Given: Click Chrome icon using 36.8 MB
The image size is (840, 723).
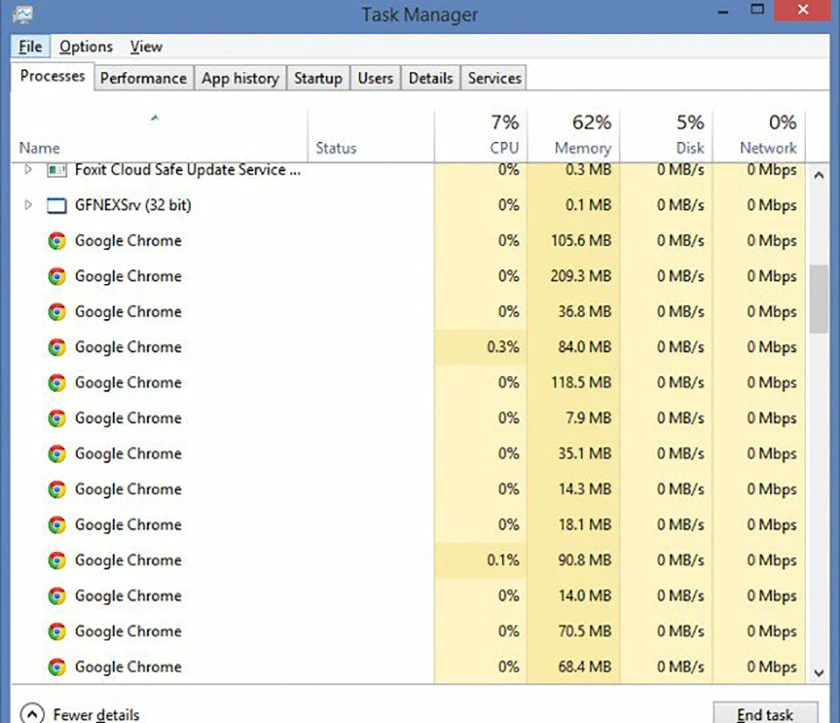Looking at the screenshot, I should pos(57,312).
